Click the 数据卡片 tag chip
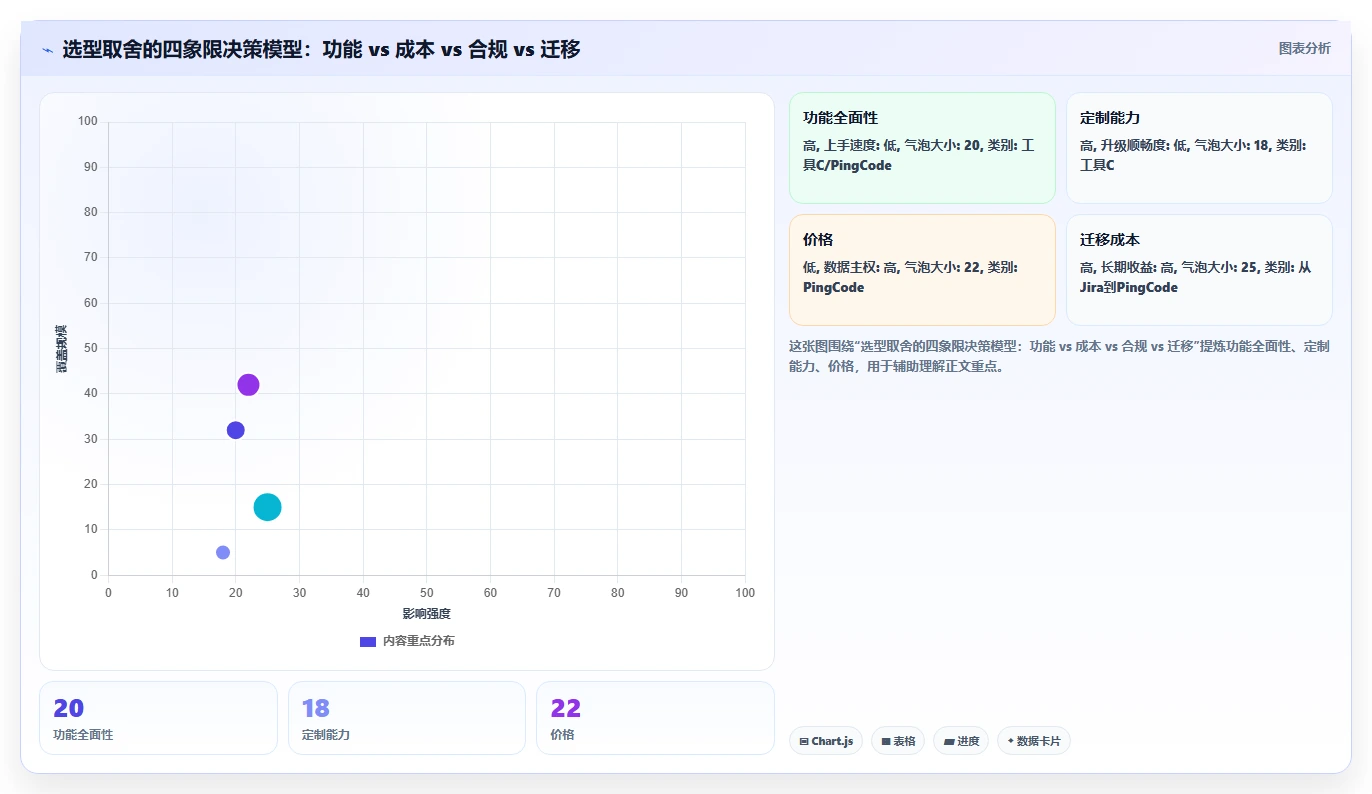 click(1034, 741)
